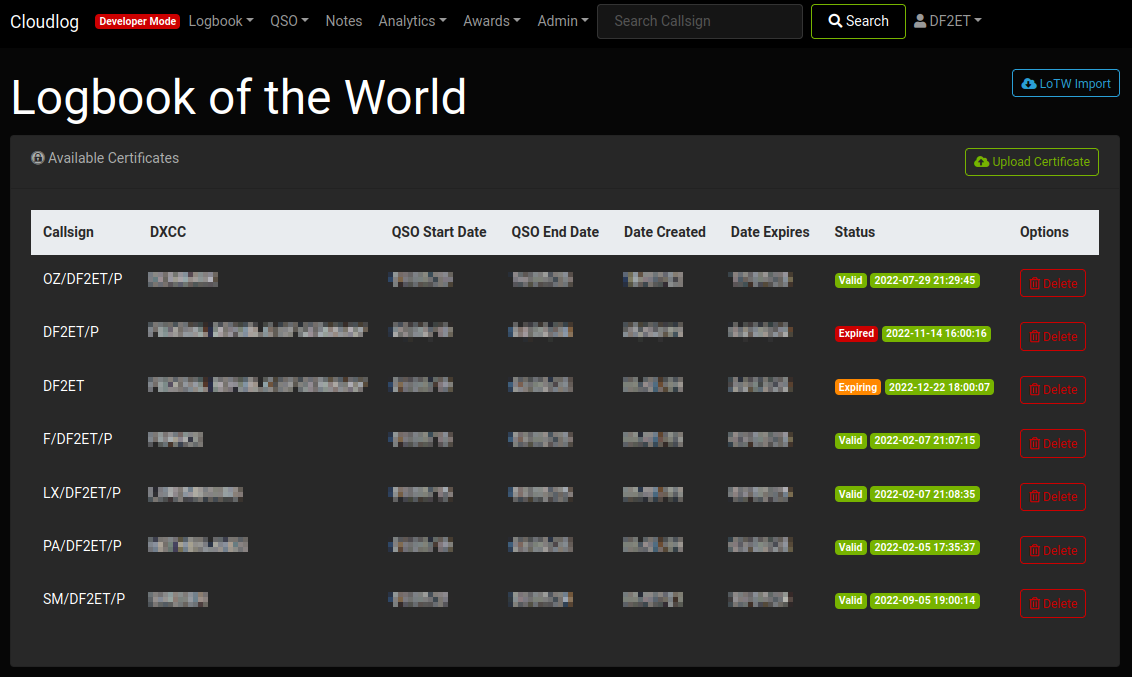Viewport: 1132px width, 677px height.
Task: Open the Notes menu item
Action: pos(344,21)
